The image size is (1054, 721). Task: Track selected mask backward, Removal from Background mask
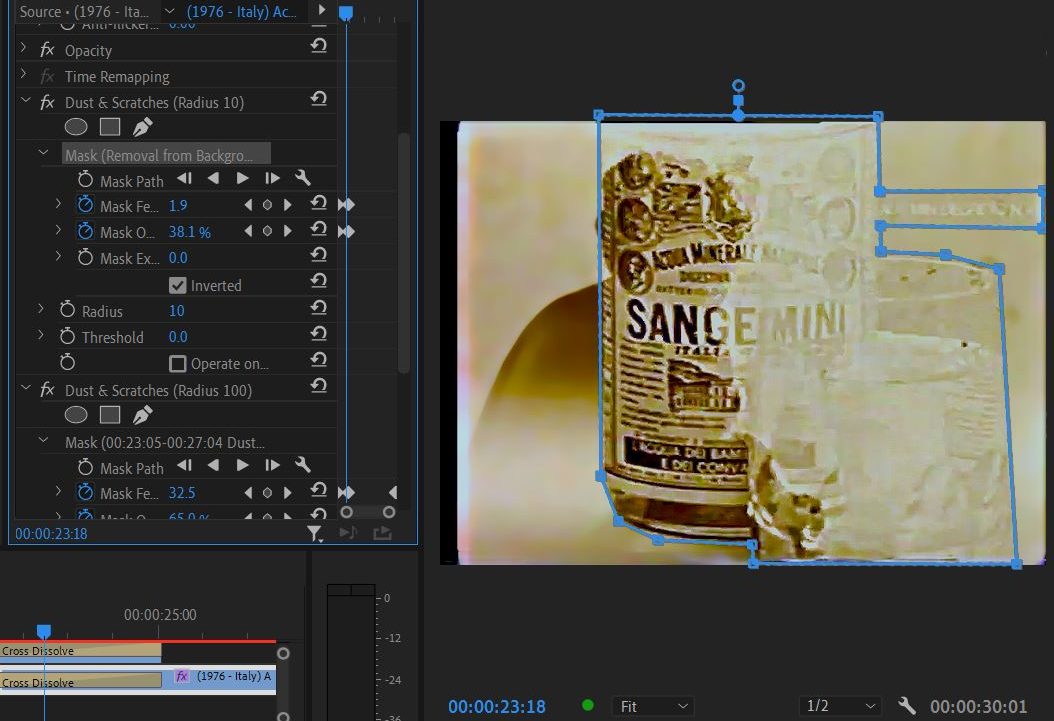[213, 178]
